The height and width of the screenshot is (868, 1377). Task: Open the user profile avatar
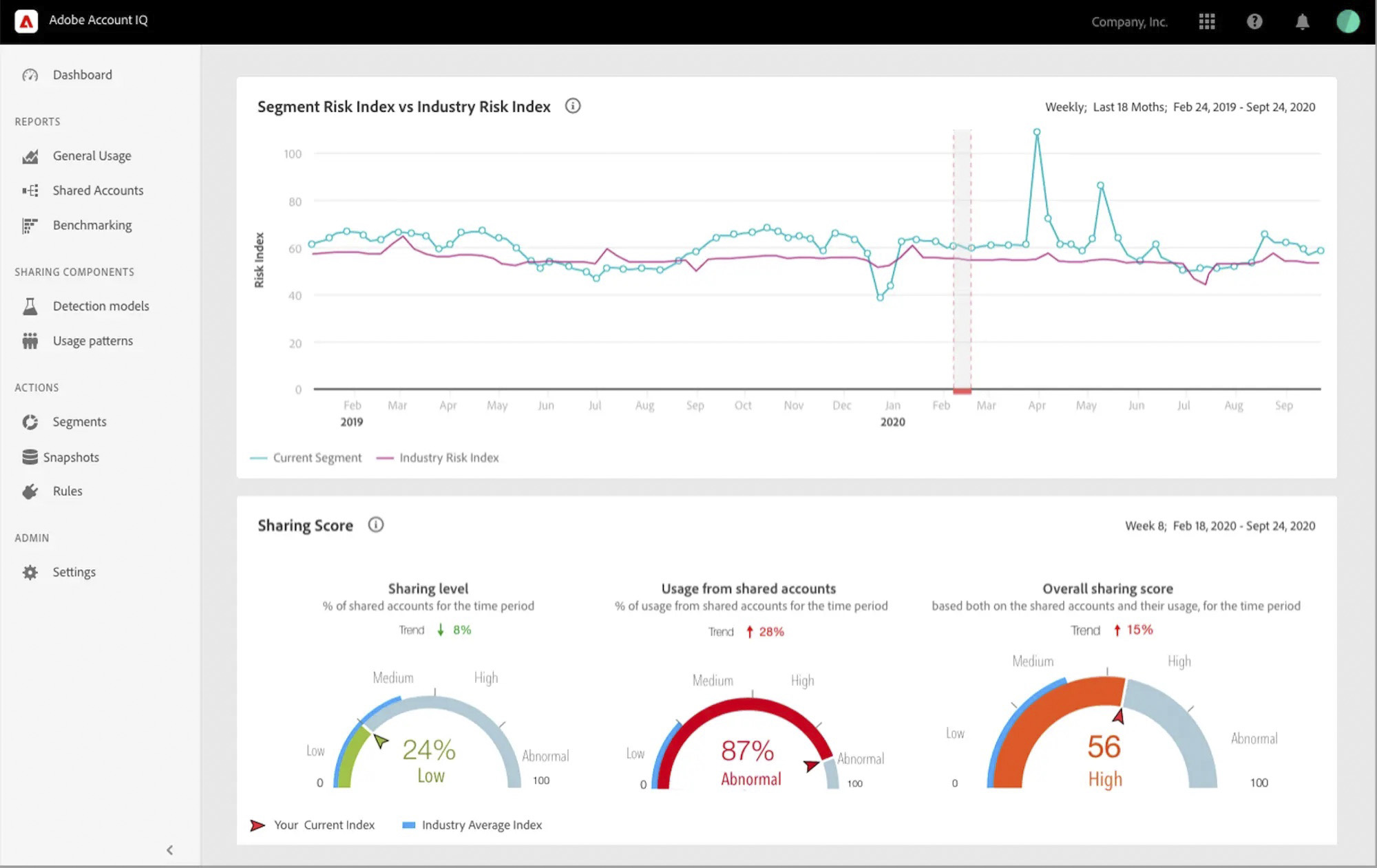[x=1347, y=21]
